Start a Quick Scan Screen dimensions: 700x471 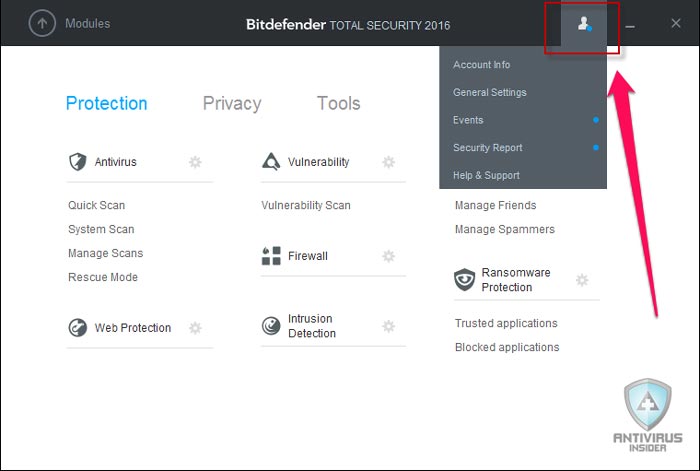click(96, 205)
